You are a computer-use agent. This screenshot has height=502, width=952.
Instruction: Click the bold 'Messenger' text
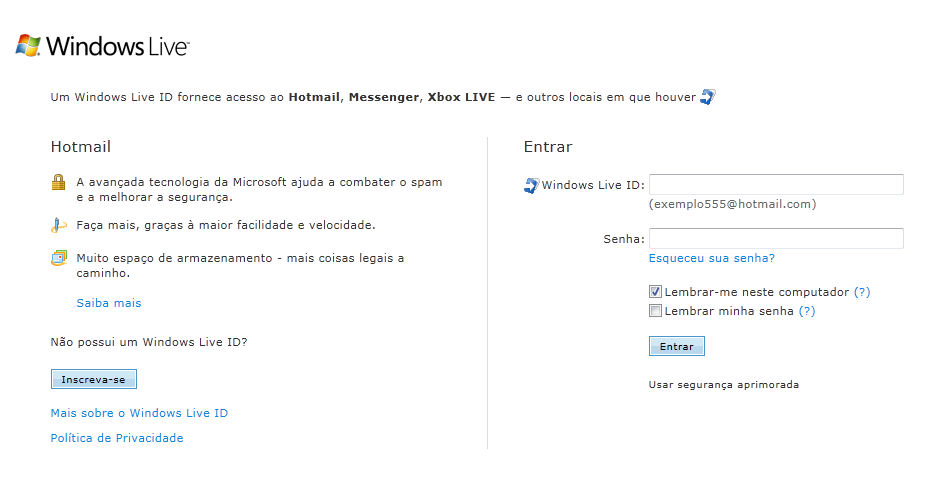point(384,97)
